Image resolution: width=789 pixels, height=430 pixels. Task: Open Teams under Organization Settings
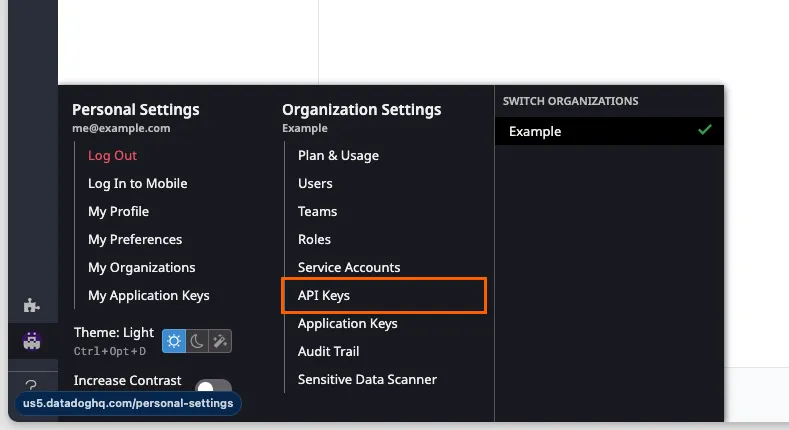coord(318,212)
